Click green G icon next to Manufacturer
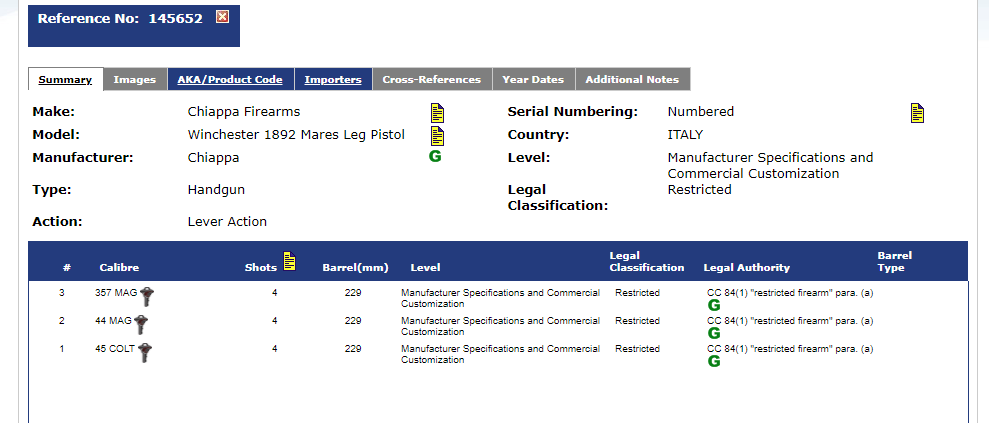Viewport: 989px width, 423px height. click(x=434, y=157)
